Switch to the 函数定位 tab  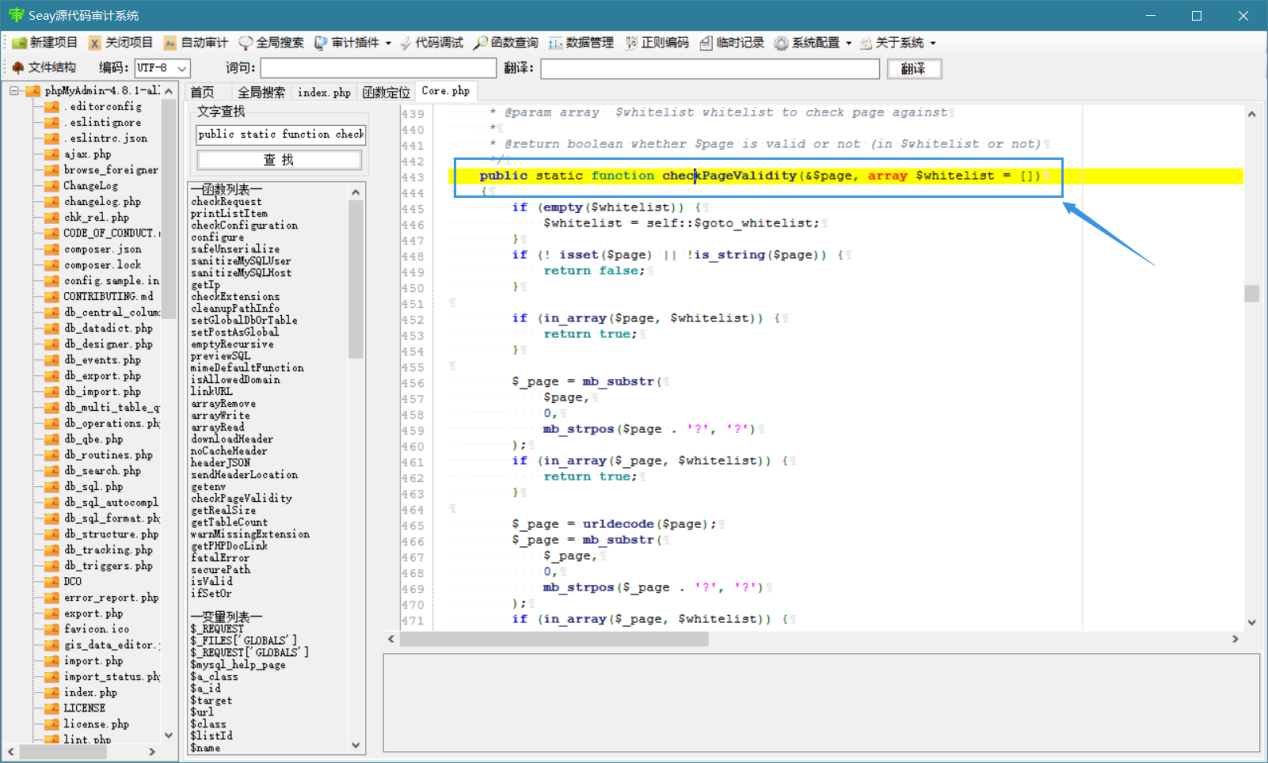[386, 92]
